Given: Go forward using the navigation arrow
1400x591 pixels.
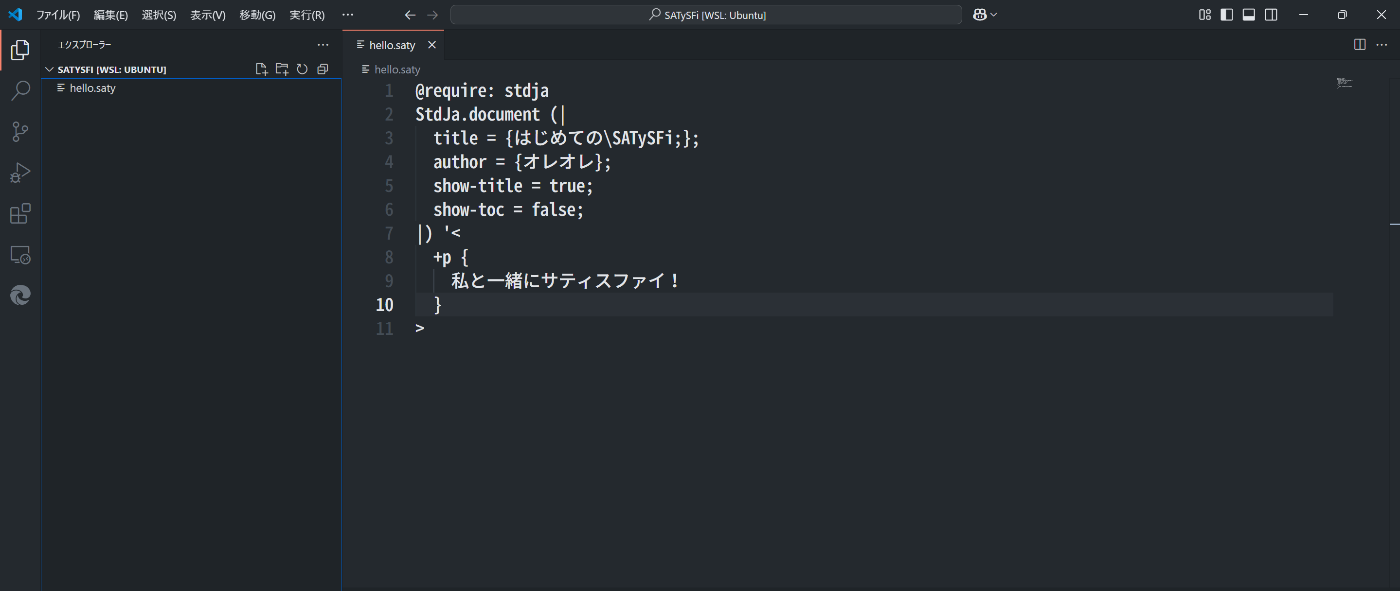Looking at the screenshot, I should click(x=432, y=15).
